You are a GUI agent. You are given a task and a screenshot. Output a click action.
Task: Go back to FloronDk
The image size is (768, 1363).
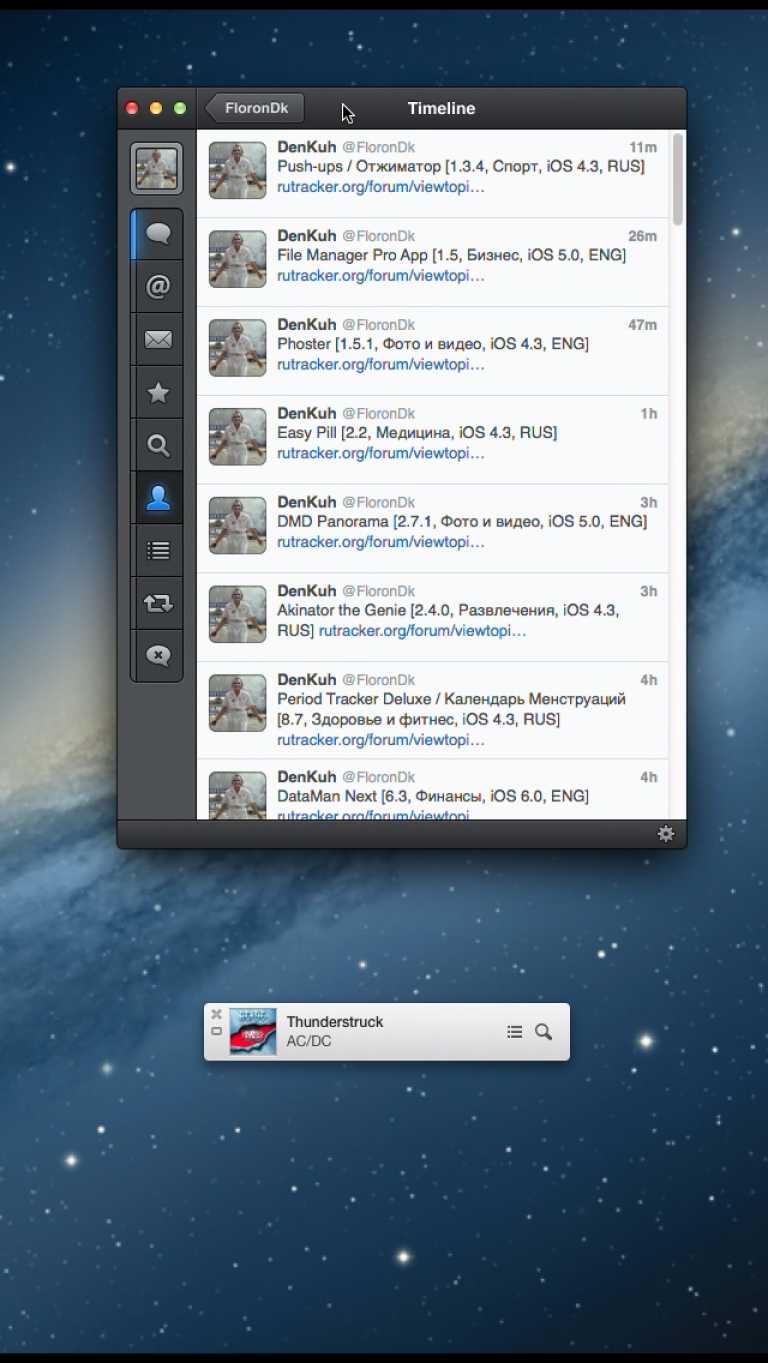pos(256,108)
